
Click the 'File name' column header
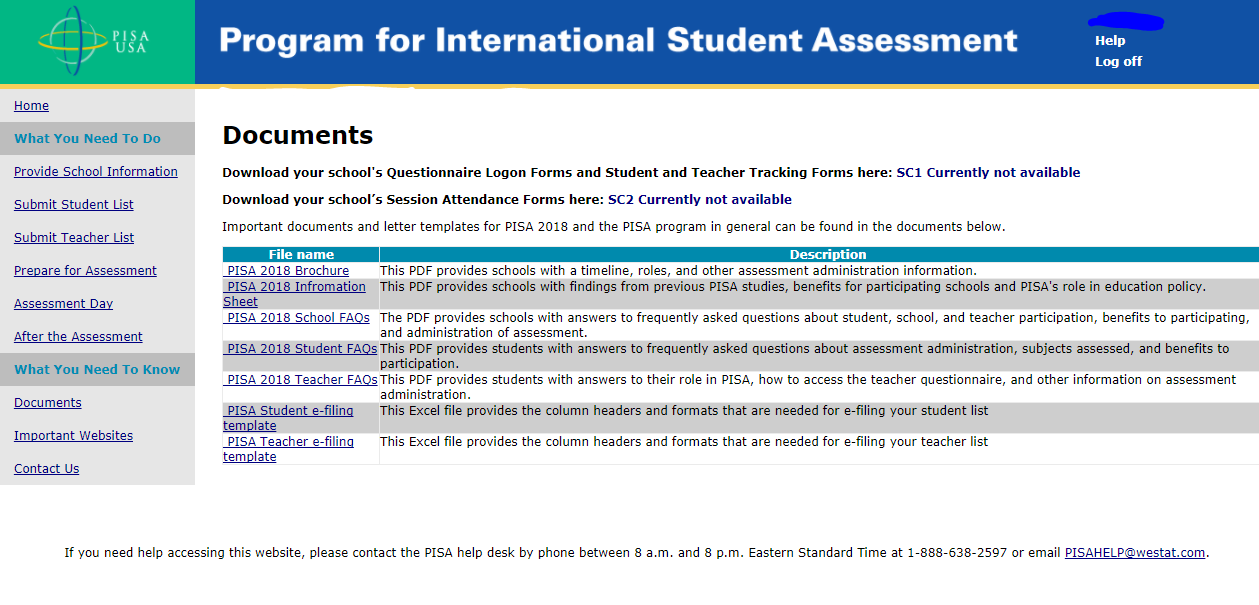[x=301, y=255]
